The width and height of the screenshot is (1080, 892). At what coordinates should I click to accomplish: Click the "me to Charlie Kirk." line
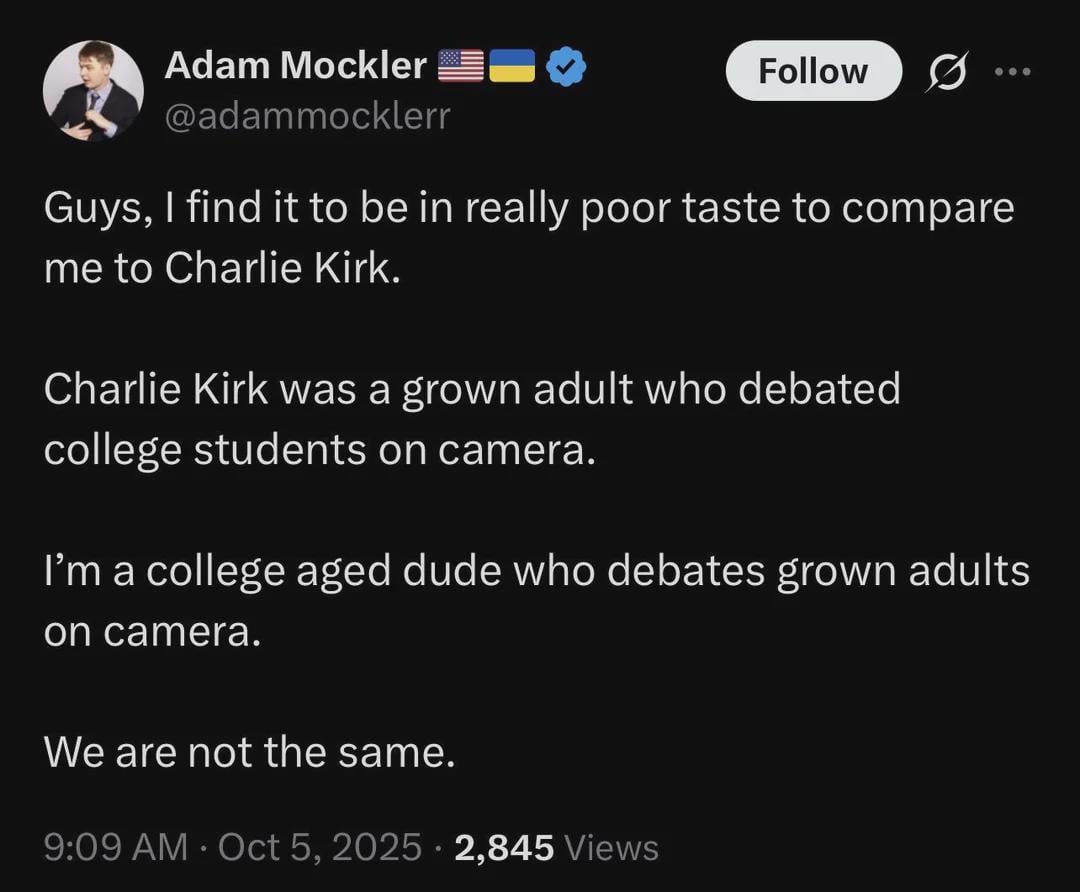[222, 269]
